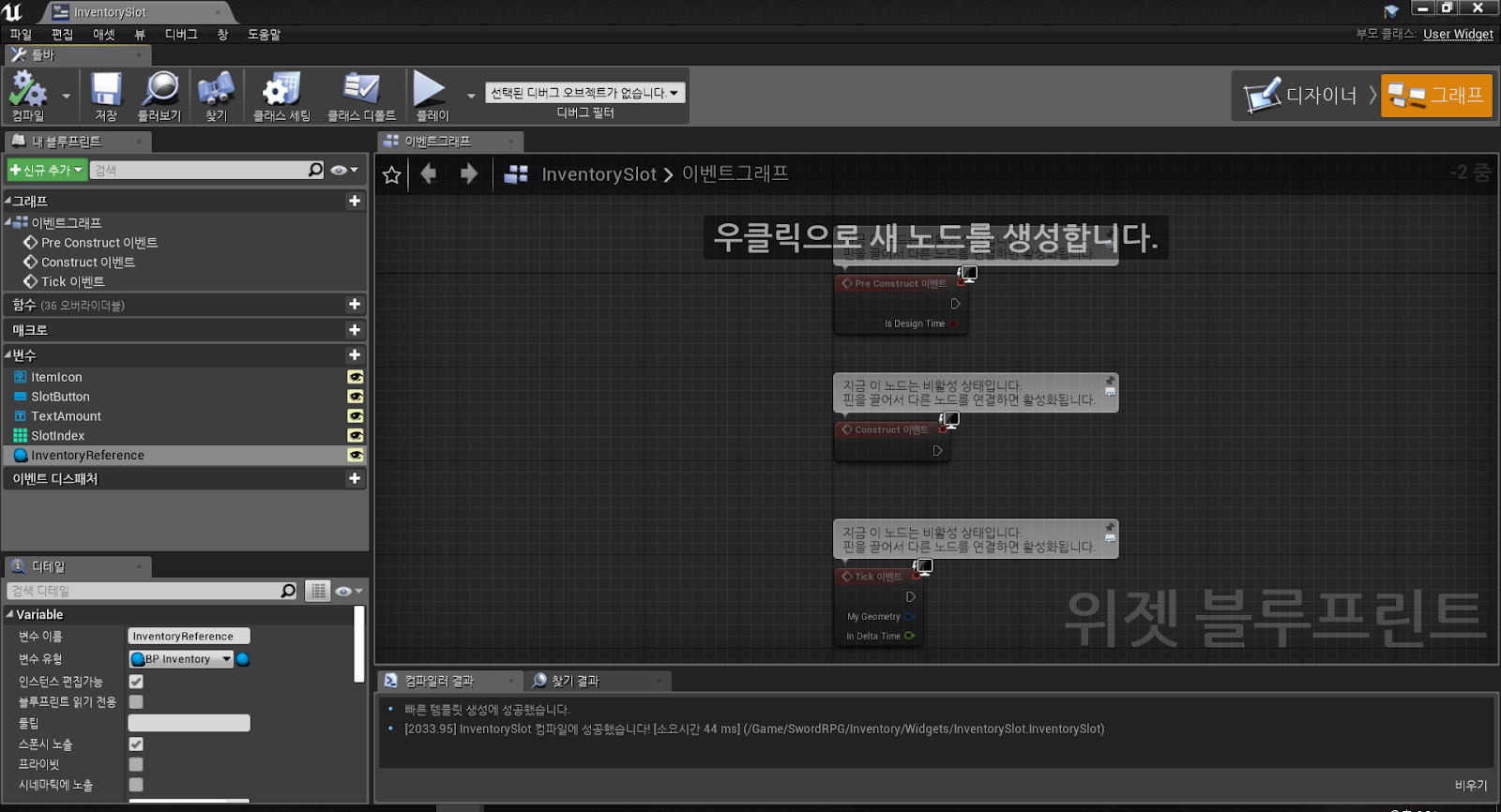
Task: Open 도움말 menu
Action: (264, 35)
